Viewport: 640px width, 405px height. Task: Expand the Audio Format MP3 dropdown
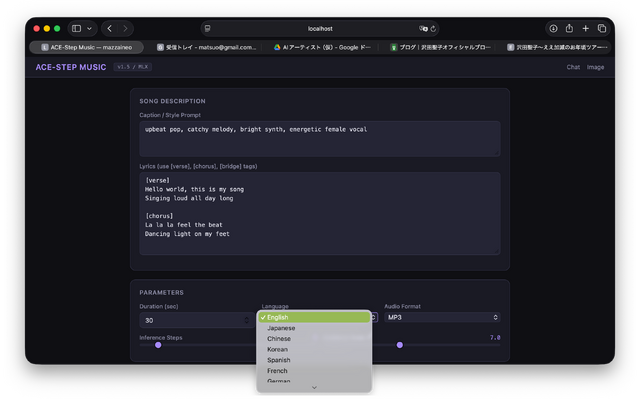tap(441, 318)
